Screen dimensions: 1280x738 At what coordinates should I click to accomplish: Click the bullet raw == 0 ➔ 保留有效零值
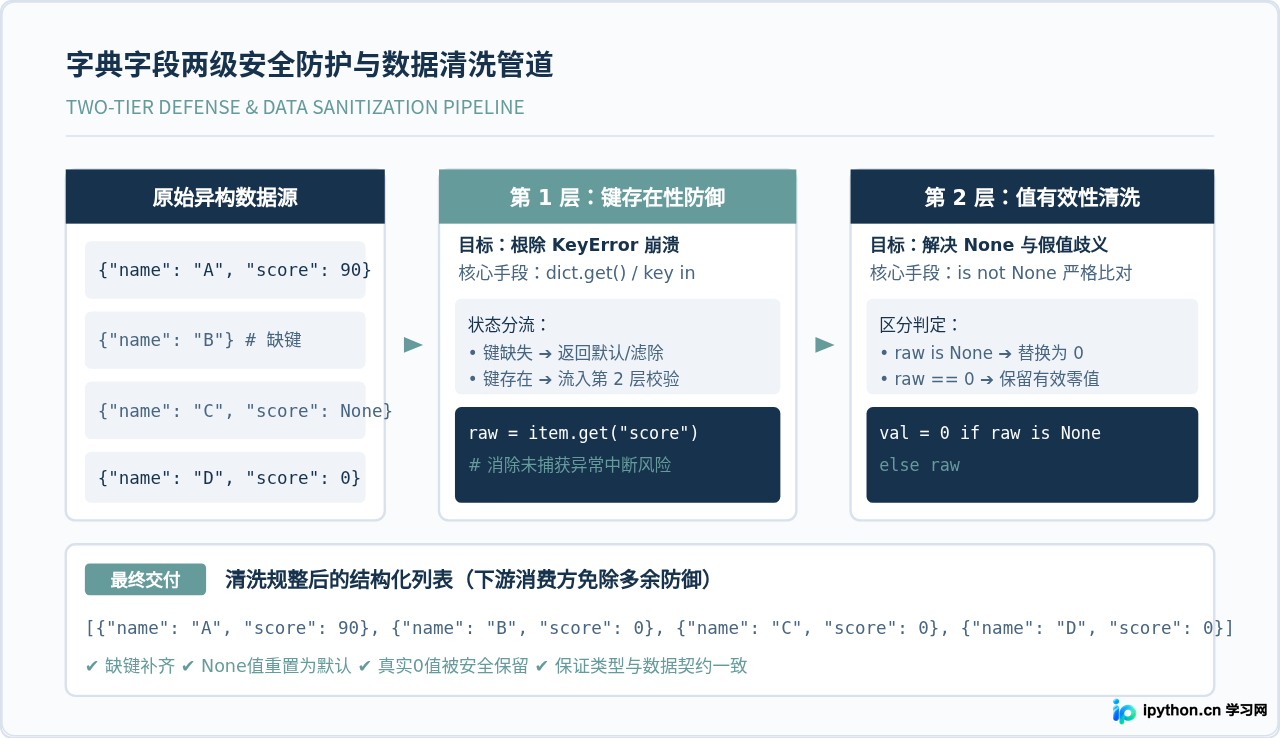pos(990,379)
